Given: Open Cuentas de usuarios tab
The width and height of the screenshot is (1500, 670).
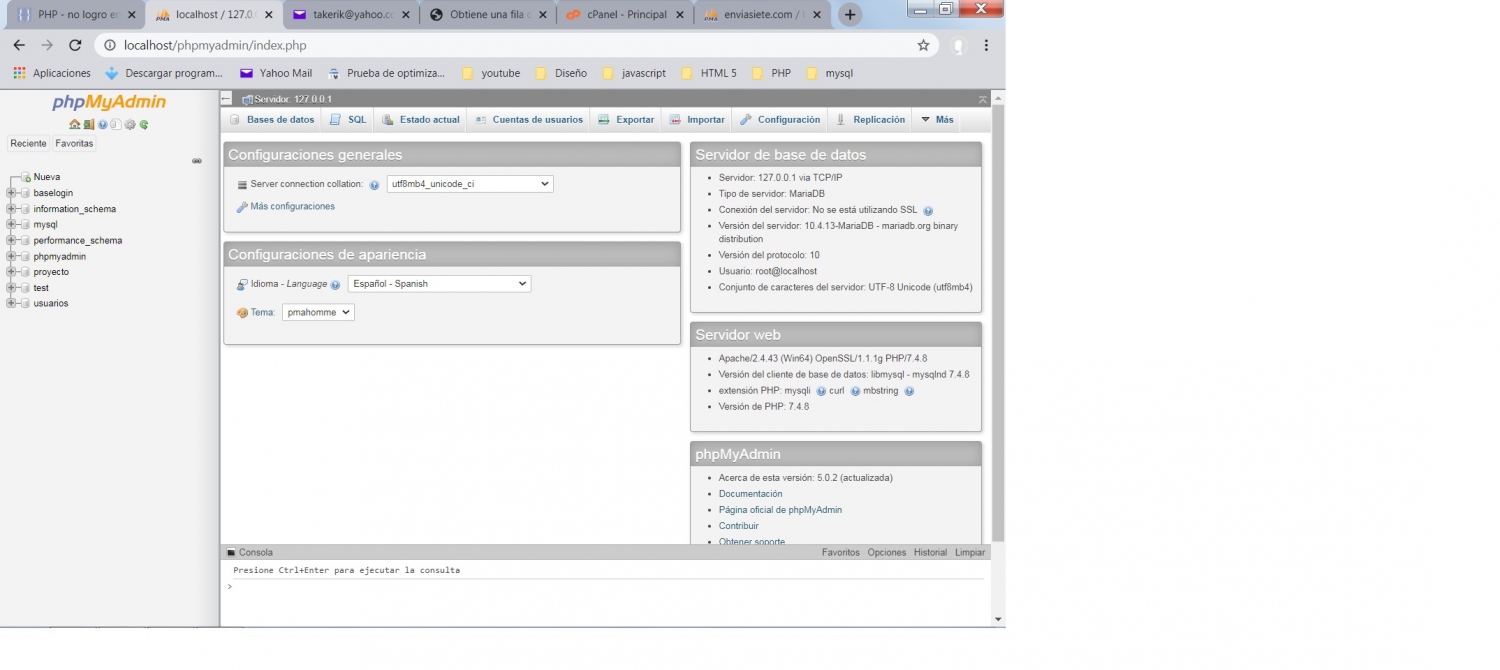Looking at the screenshot, I should (529, 120).
